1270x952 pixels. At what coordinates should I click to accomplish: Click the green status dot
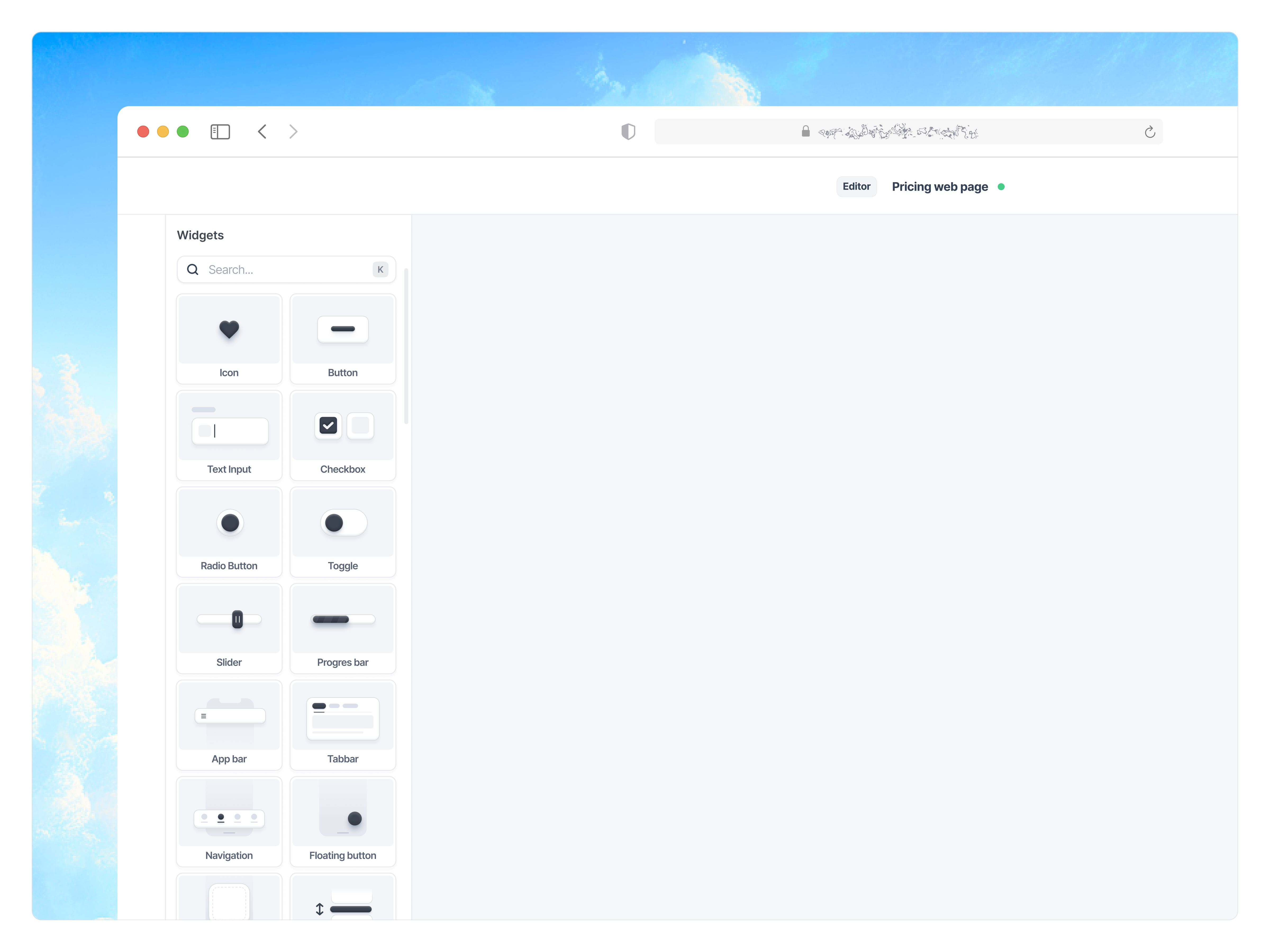[1001, 186]
